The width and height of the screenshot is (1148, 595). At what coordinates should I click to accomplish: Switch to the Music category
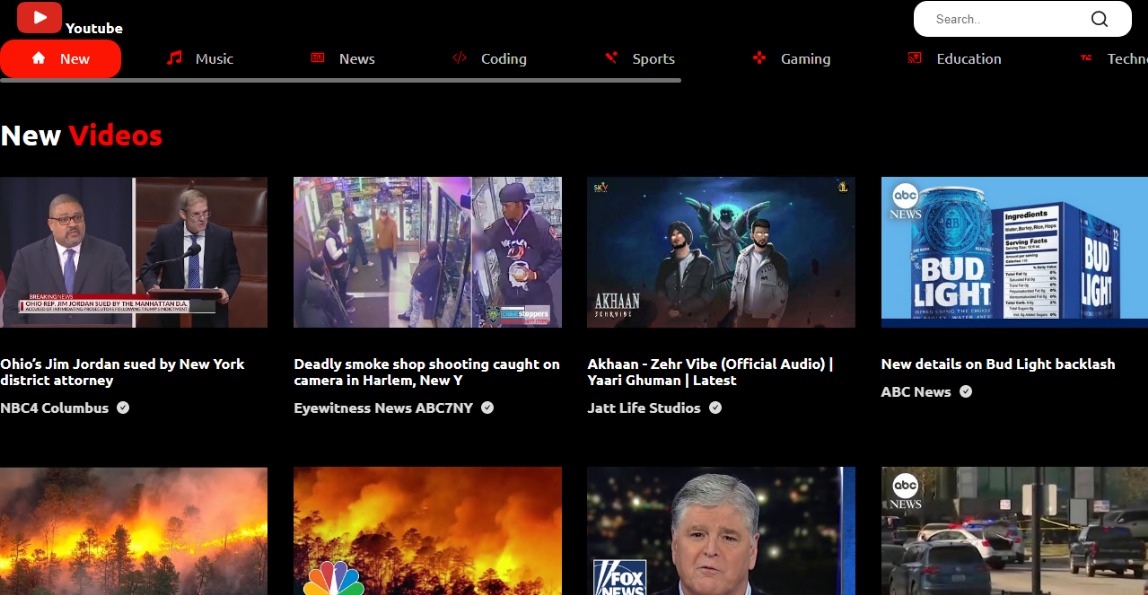point(200,59)
